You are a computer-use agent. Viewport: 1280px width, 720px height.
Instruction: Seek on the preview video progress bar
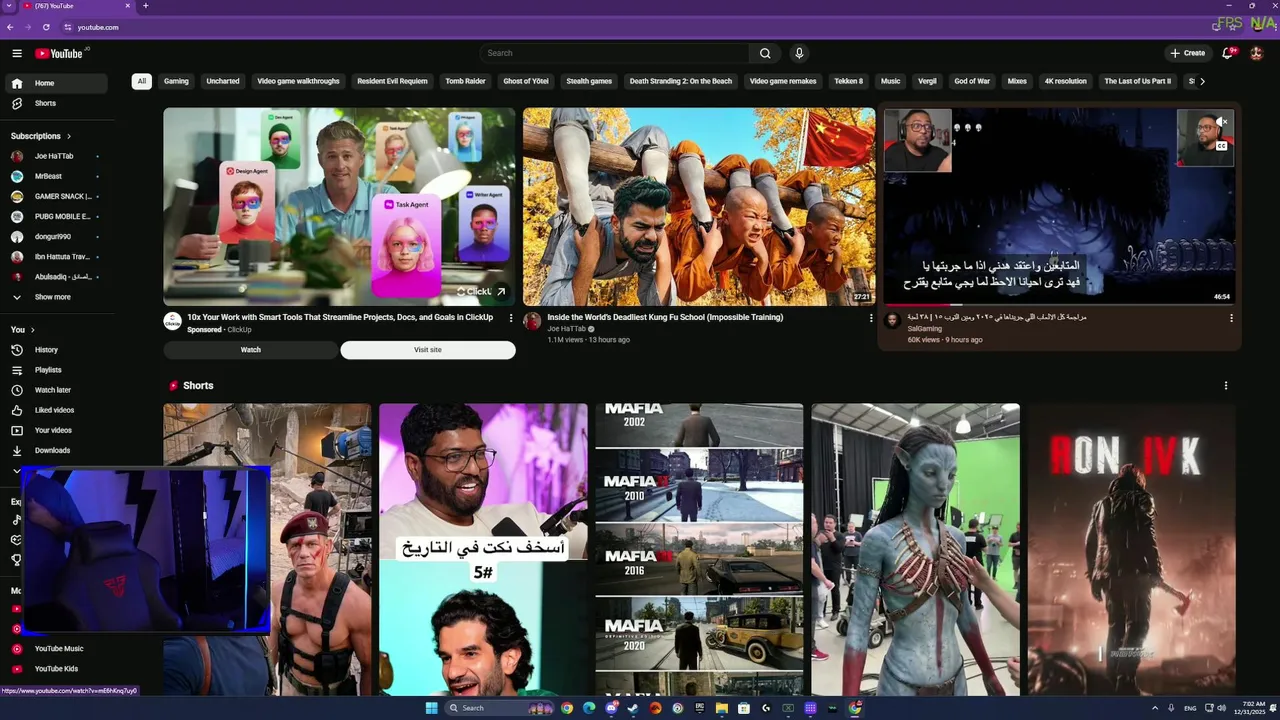1059,304
